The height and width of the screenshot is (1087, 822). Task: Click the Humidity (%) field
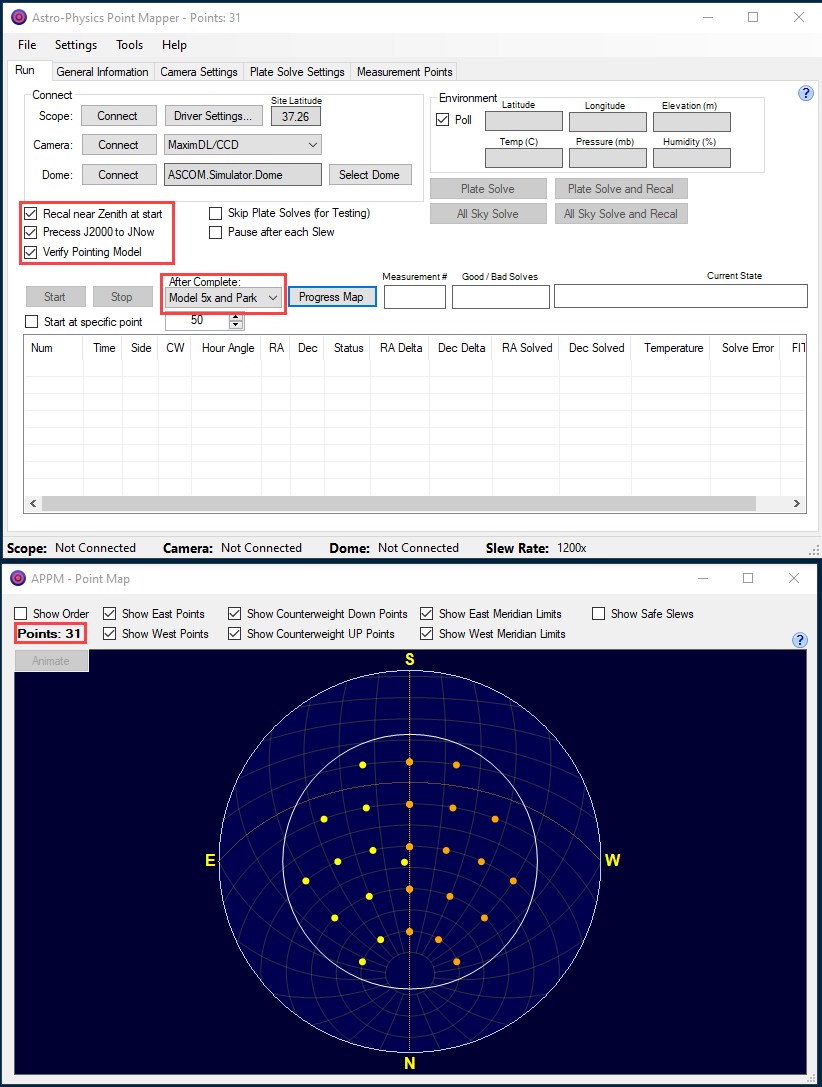[692, 158]
